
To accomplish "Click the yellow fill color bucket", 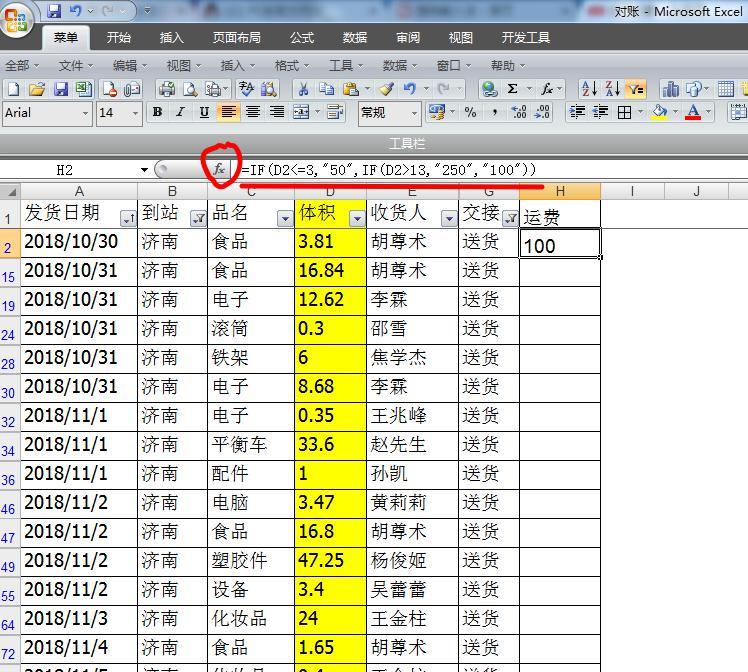I will [x=659, y=113].
